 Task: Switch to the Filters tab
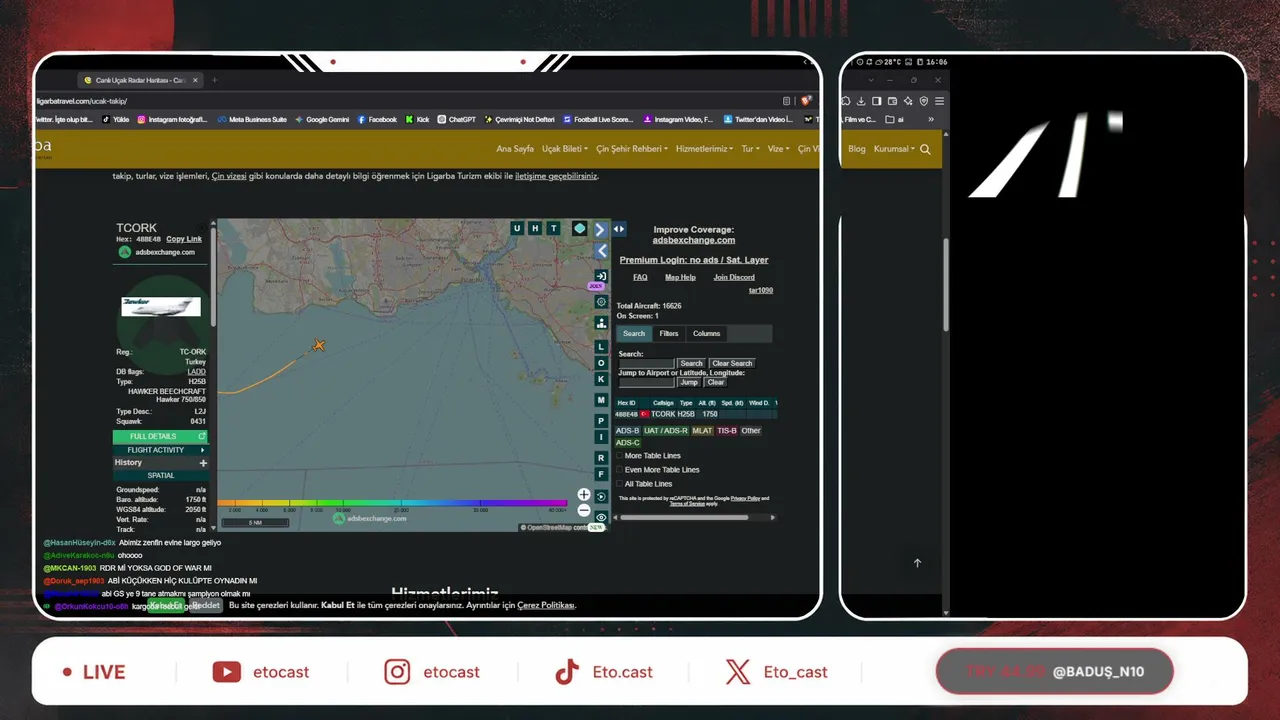pos(669,334)
